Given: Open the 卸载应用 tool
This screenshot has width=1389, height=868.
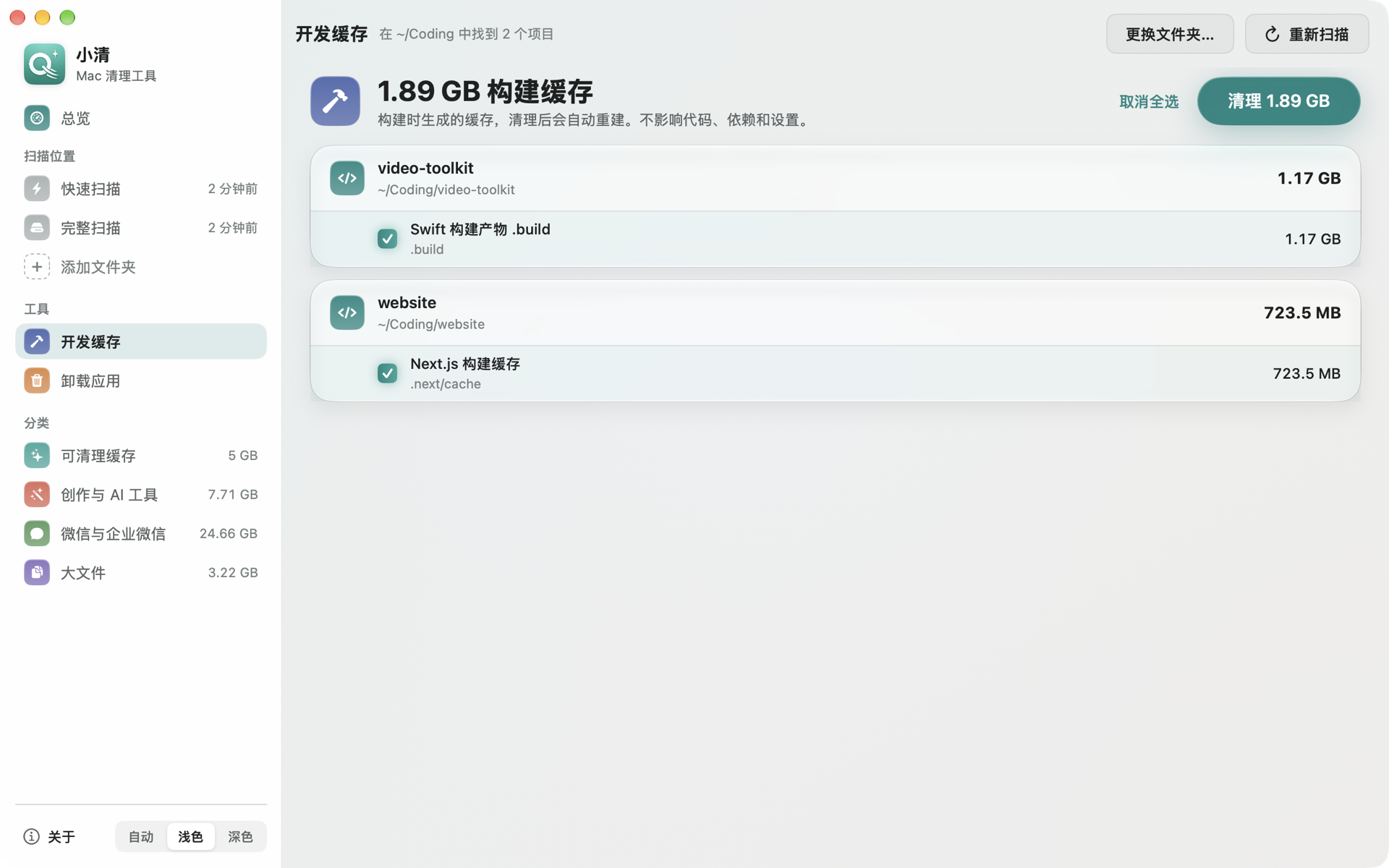Looking at the screenshot, I should click(x=141, y=380).
